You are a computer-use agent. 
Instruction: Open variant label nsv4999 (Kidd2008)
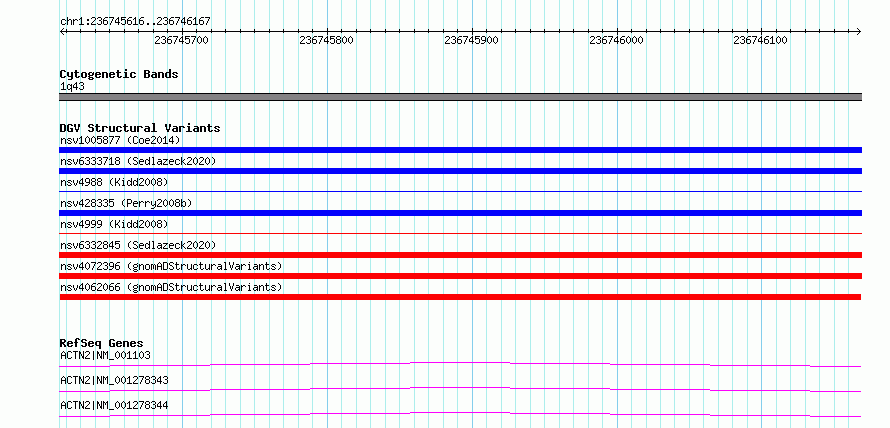114,224
